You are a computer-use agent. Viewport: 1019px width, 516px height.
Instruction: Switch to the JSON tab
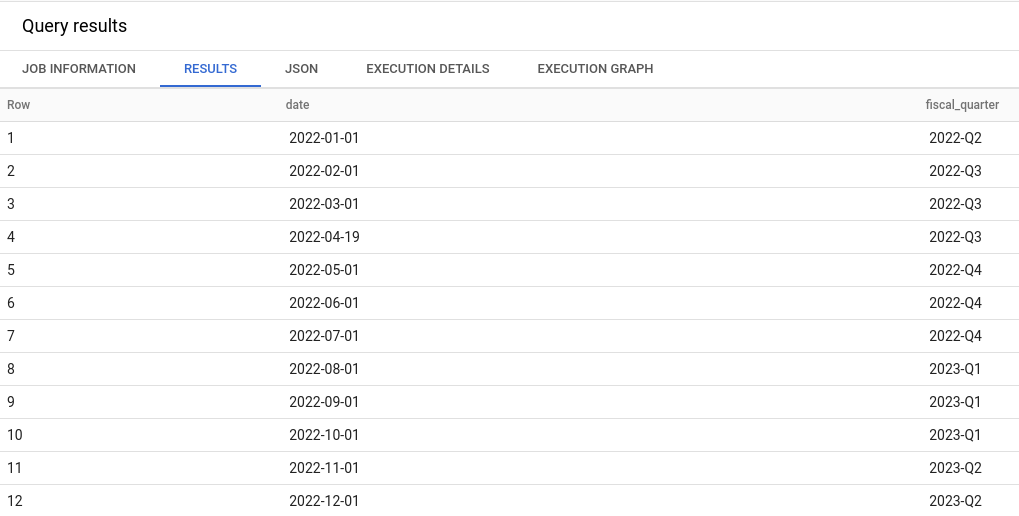(x=301, y=69)
